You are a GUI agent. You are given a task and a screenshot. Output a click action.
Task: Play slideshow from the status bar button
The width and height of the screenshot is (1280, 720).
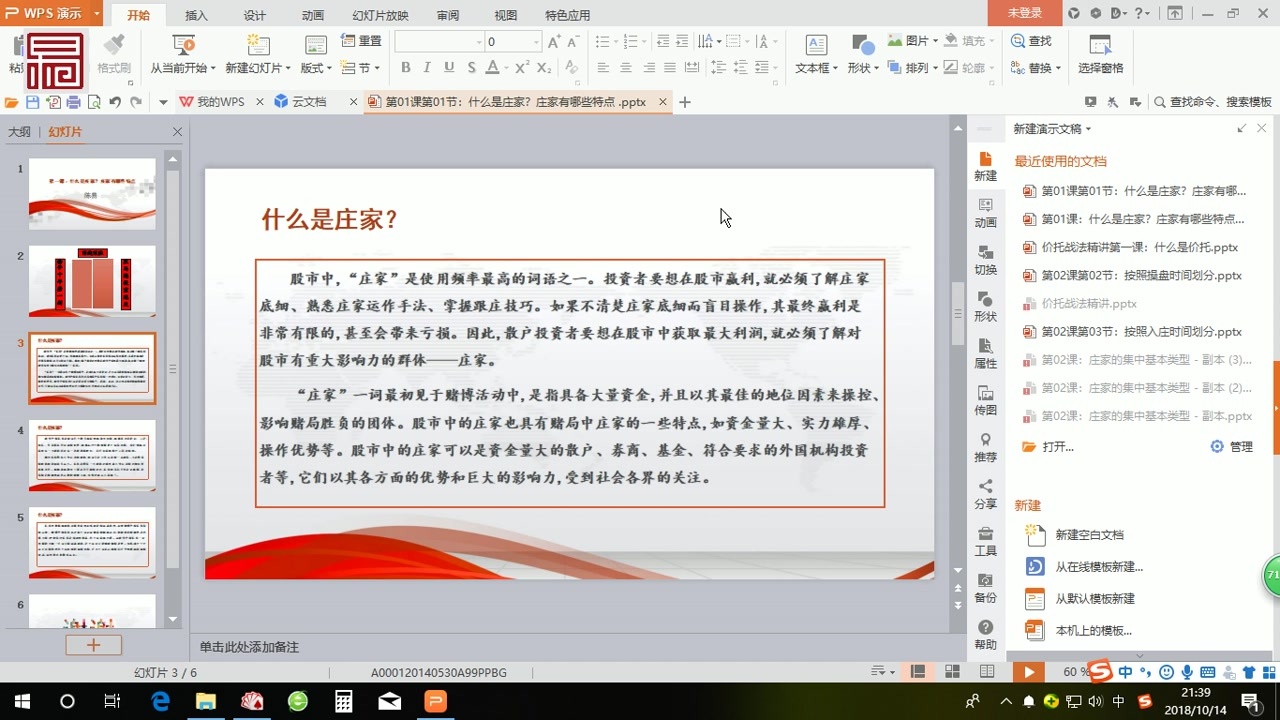pos(1028,672)
